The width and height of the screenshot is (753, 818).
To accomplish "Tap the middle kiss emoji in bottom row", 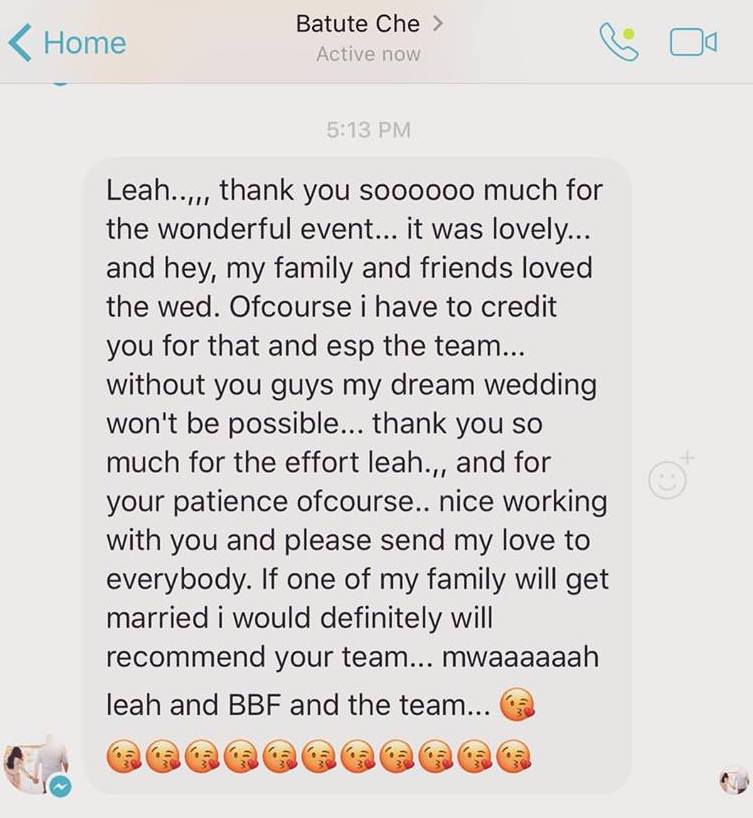I will pyautogui.click(x=319, y=757).
